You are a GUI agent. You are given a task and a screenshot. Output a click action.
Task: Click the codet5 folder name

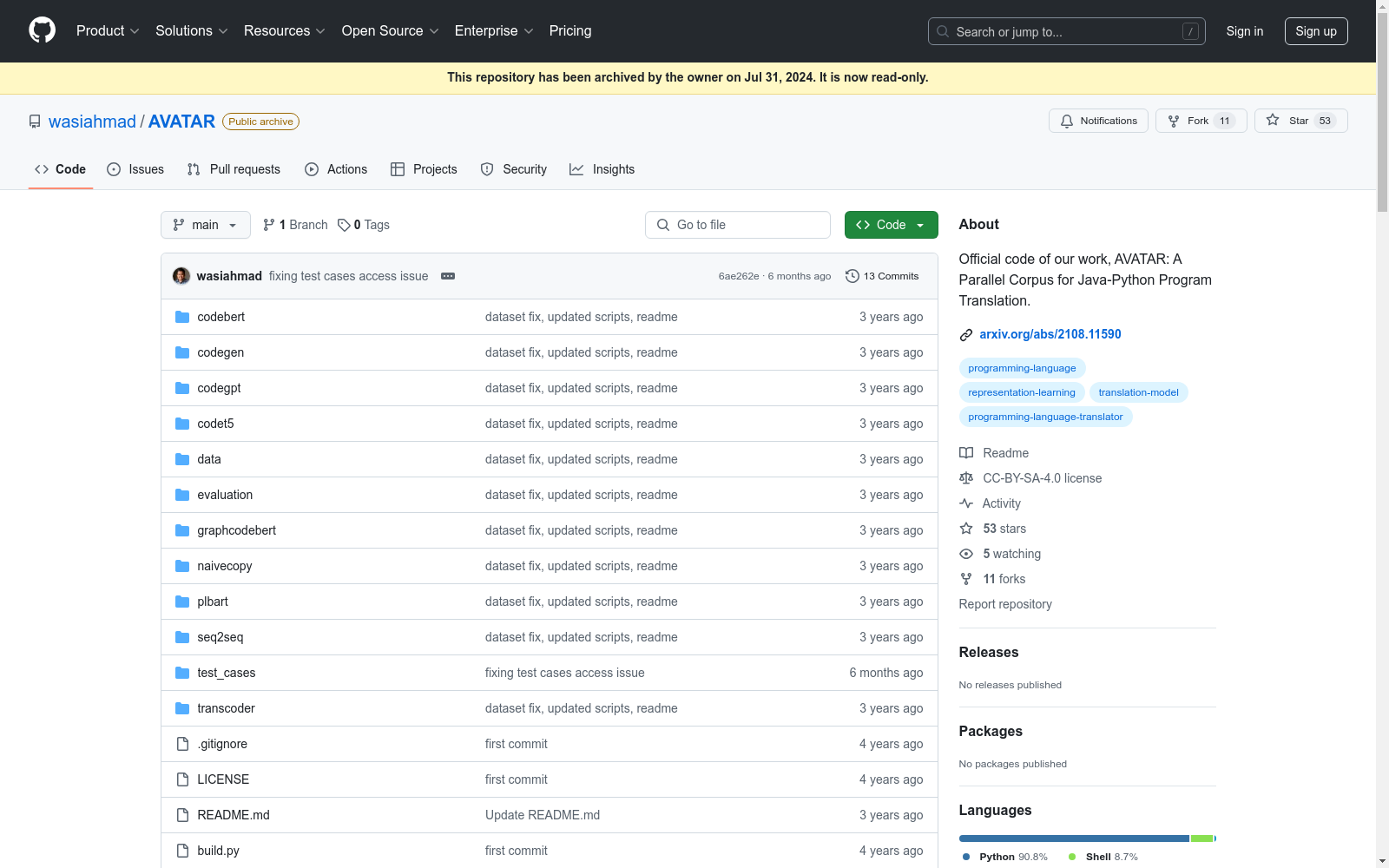pos(215,424)
